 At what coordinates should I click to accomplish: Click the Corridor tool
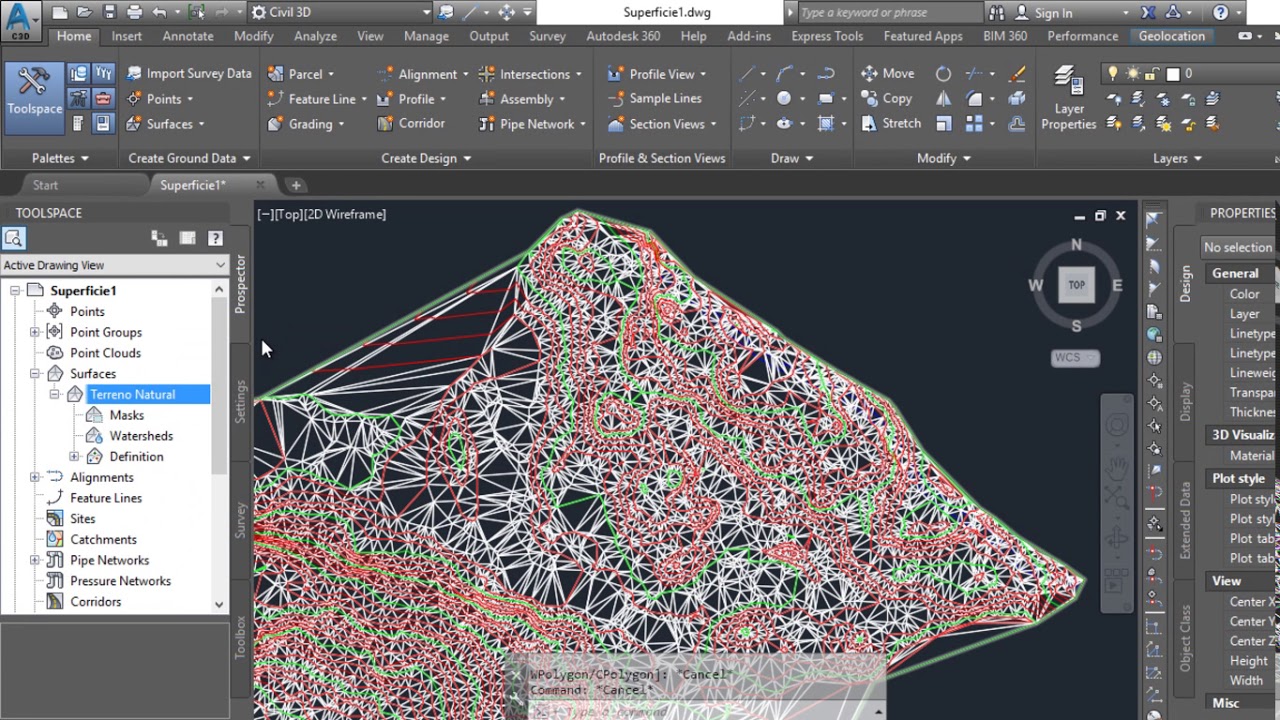411,124
